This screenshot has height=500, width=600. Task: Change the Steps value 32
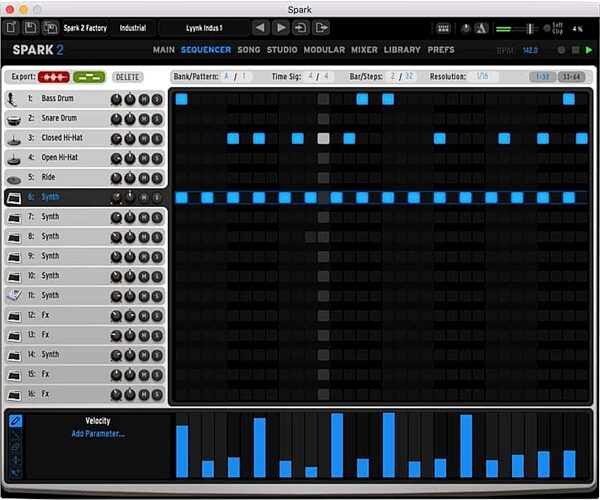click(409, 77)
